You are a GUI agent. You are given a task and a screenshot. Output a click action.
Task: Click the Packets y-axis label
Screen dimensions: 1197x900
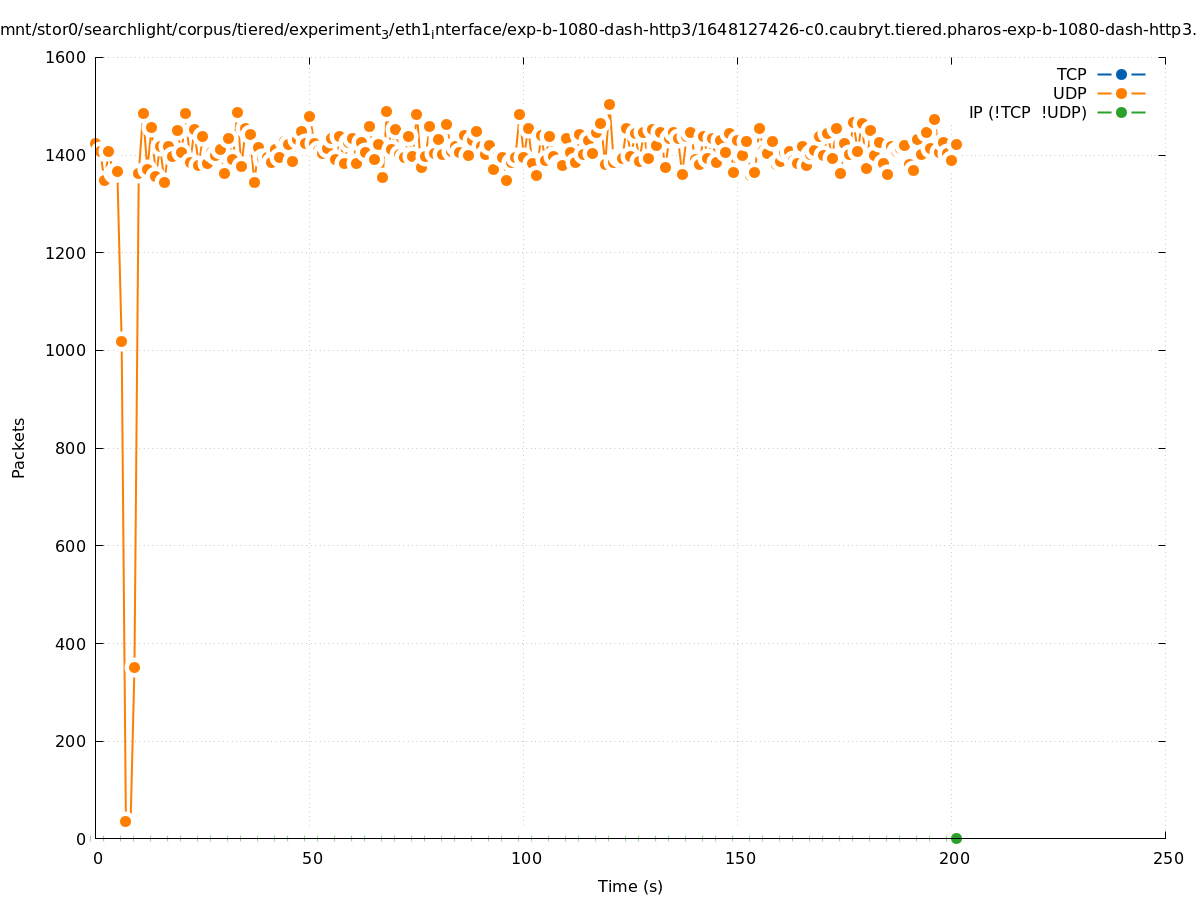19,447
